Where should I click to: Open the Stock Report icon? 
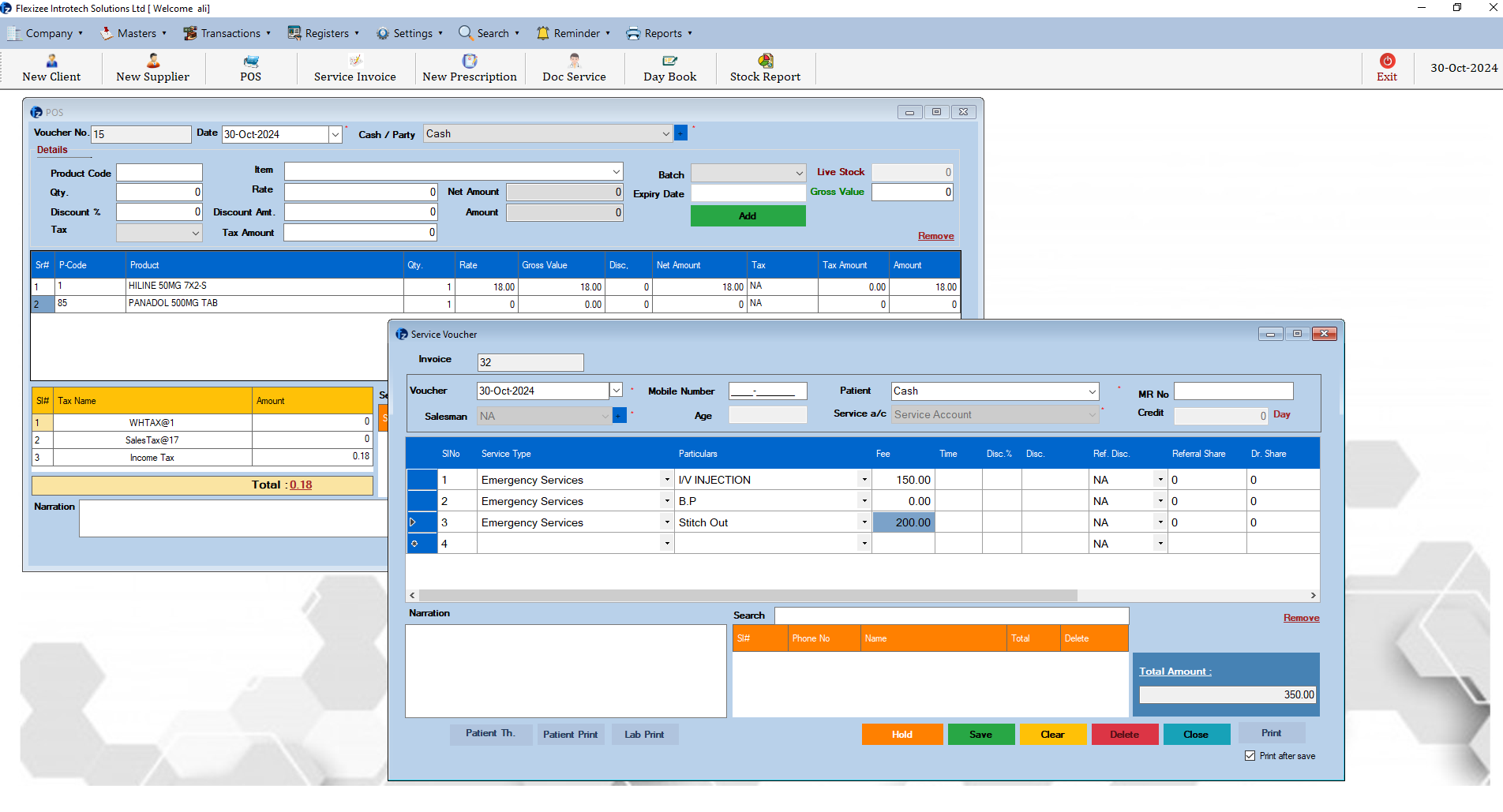pos(765,62)
